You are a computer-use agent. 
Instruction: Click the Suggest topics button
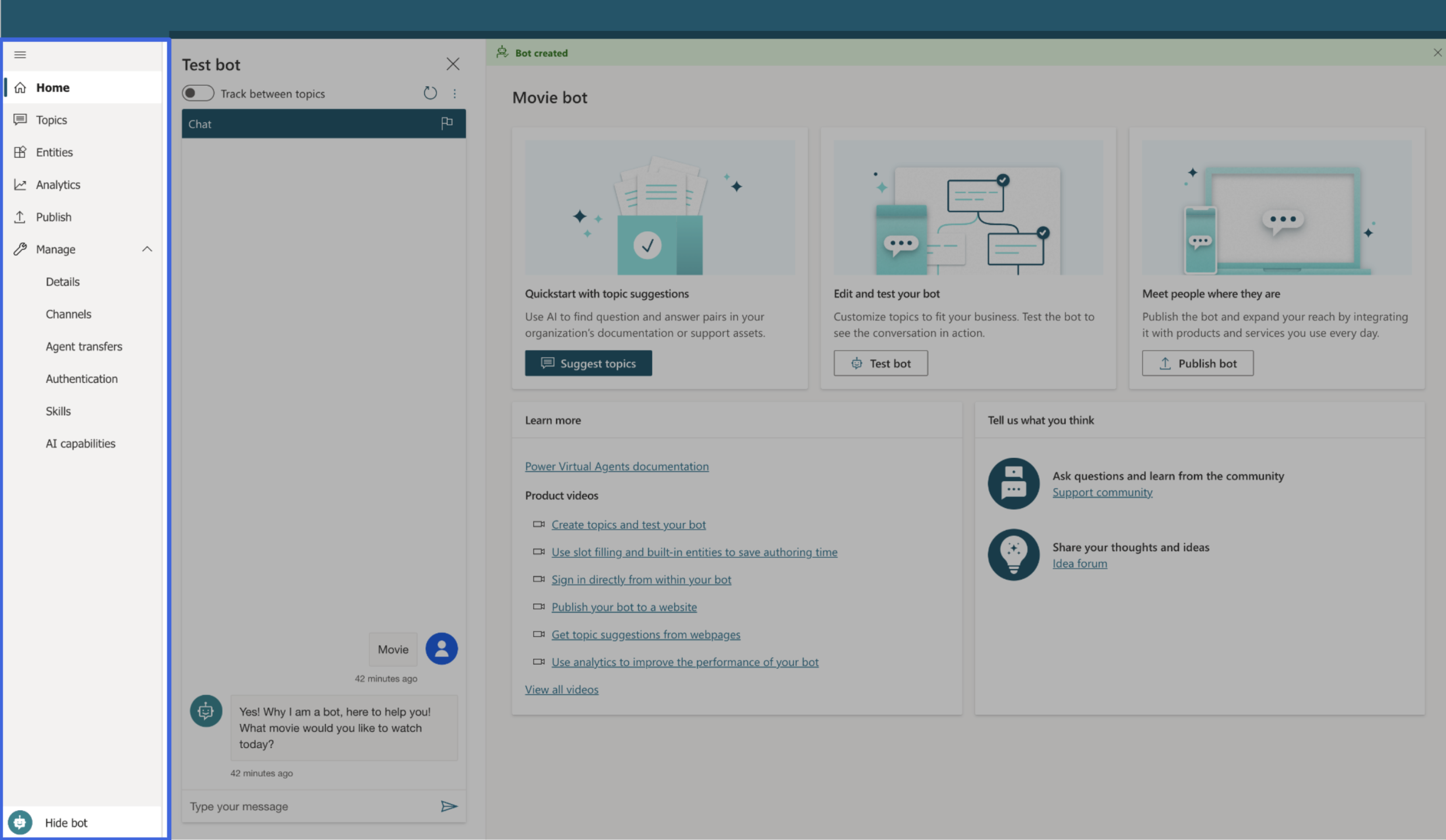588,363
